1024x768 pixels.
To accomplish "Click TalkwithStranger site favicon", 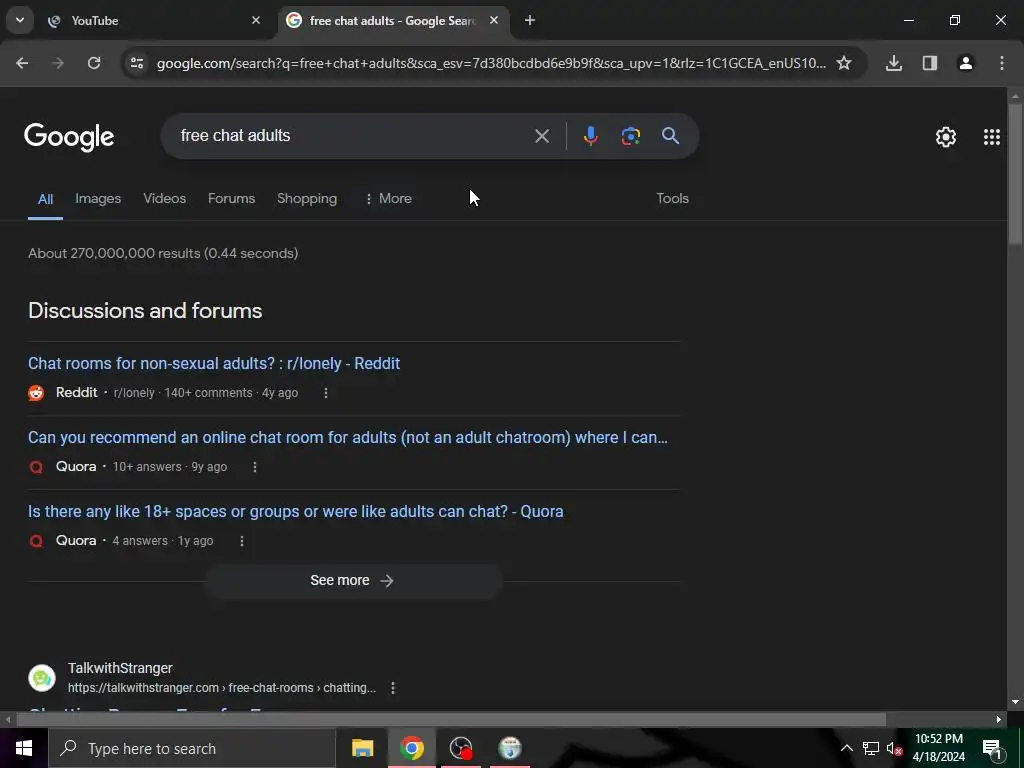I will [42, 678].
